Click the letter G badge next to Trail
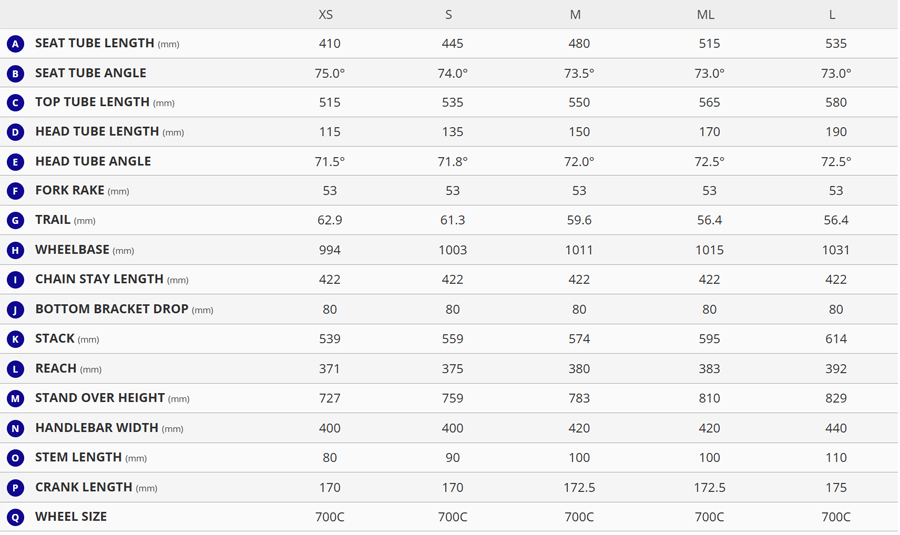This screenshot has height=535, width=900. point(15,221)
